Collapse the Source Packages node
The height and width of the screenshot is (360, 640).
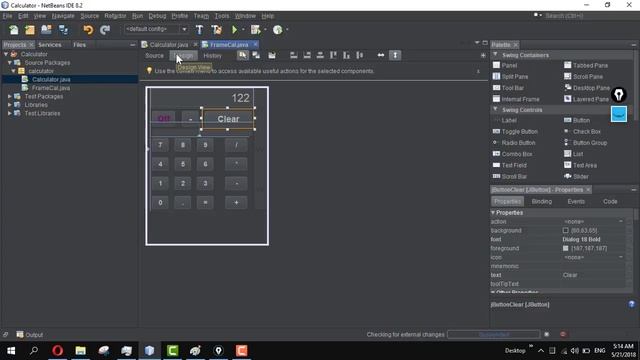point(10,63)
